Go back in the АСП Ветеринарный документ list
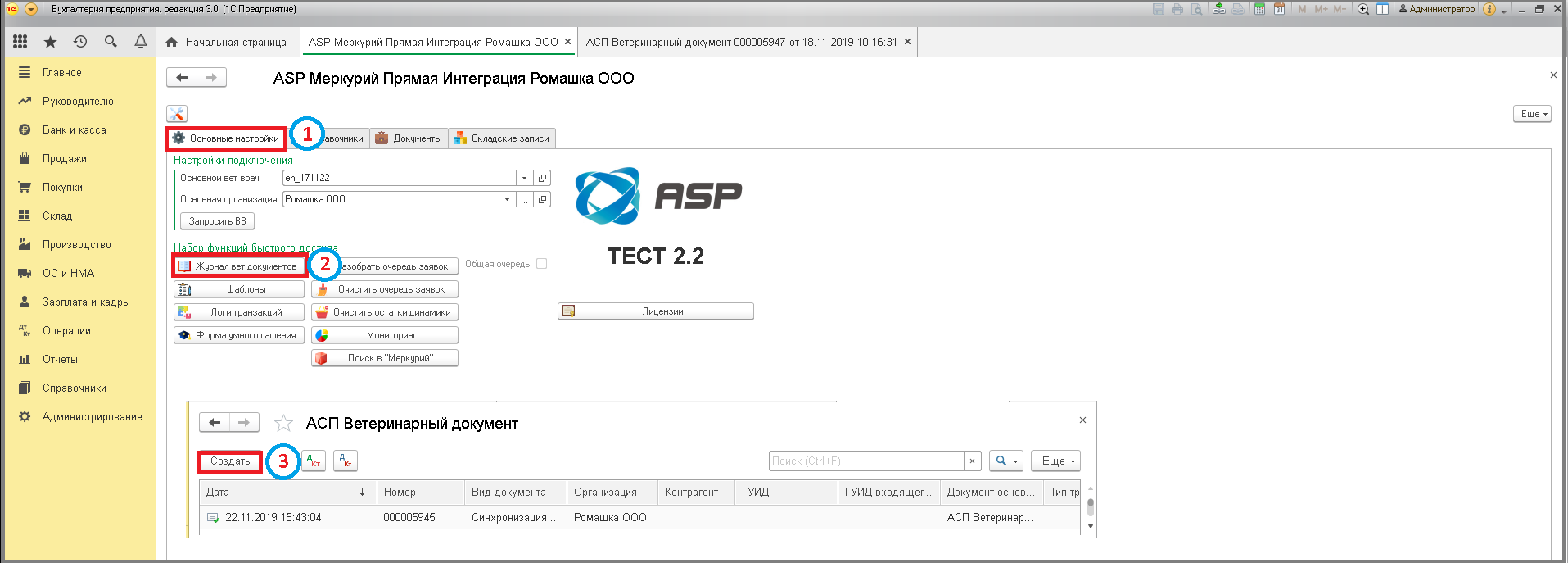 point(215,422)
